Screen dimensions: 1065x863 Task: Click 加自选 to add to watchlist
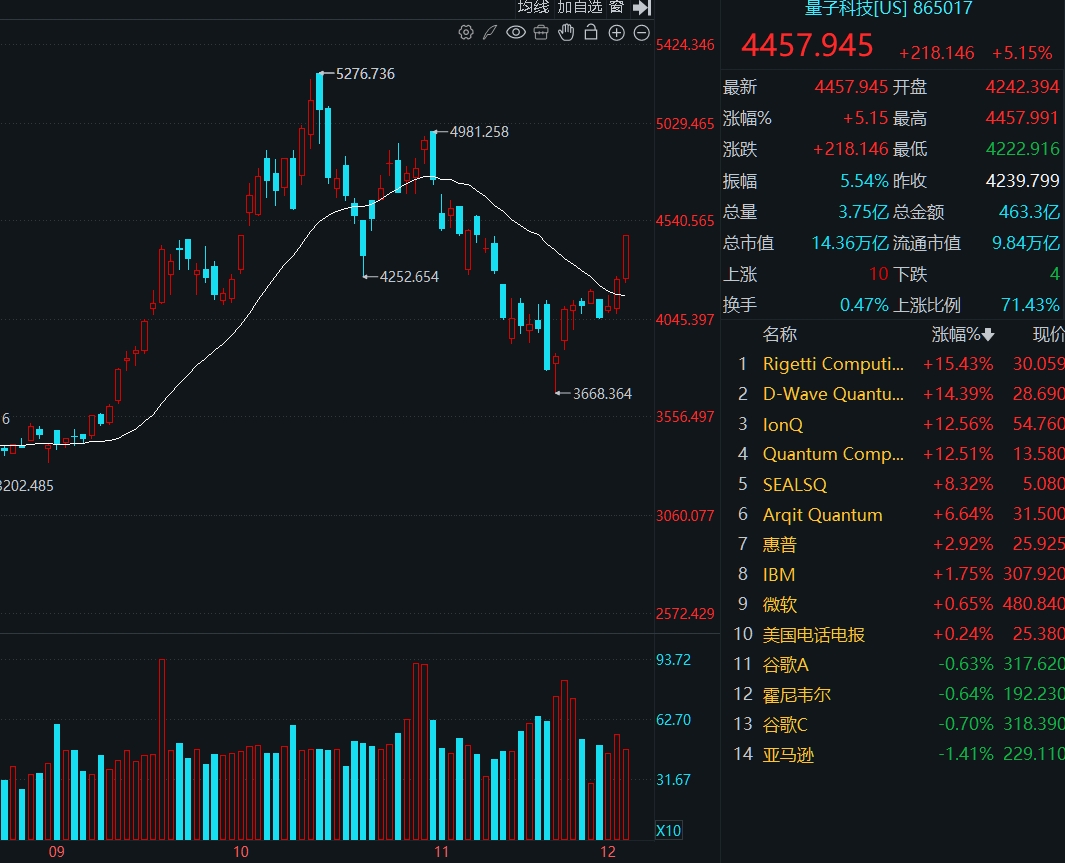pyautogui.click(x=580, y=7)
